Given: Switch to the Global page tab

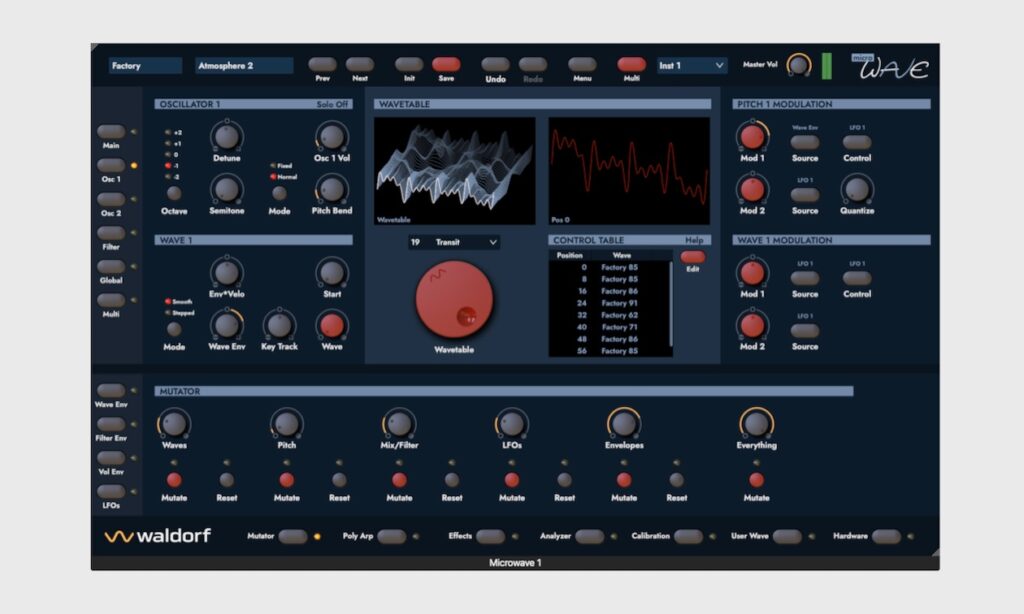Looking at the screenshot, I should (x=111, y=266).
